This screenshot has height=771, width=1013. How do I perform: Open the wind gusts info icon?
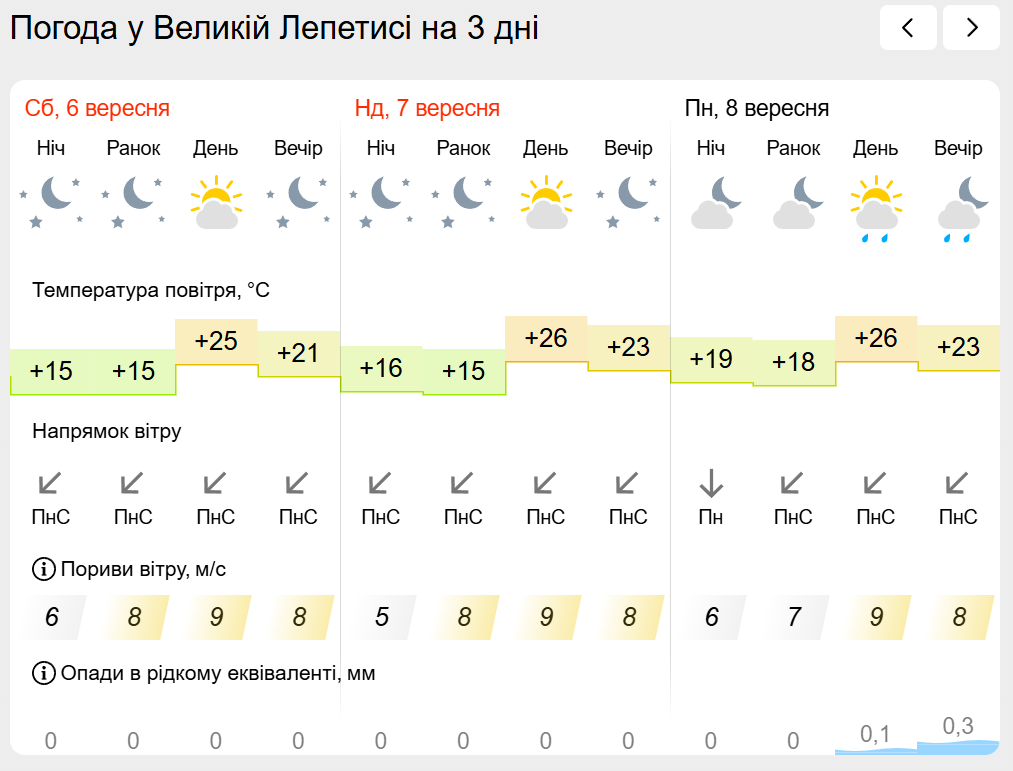(x=43, y=569)
